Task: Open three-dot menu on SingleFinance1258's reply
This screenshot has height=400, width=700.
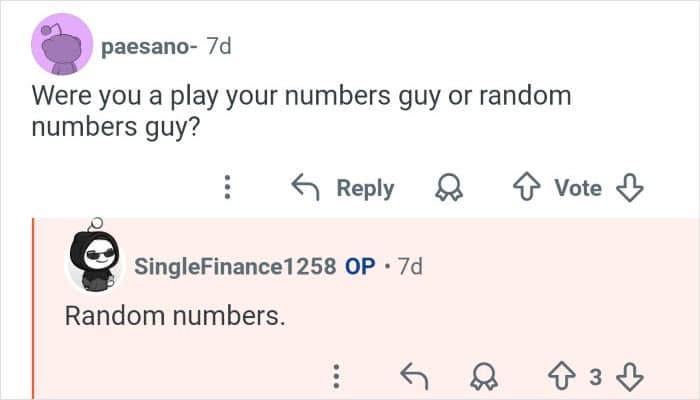Action: click(337, 376)
